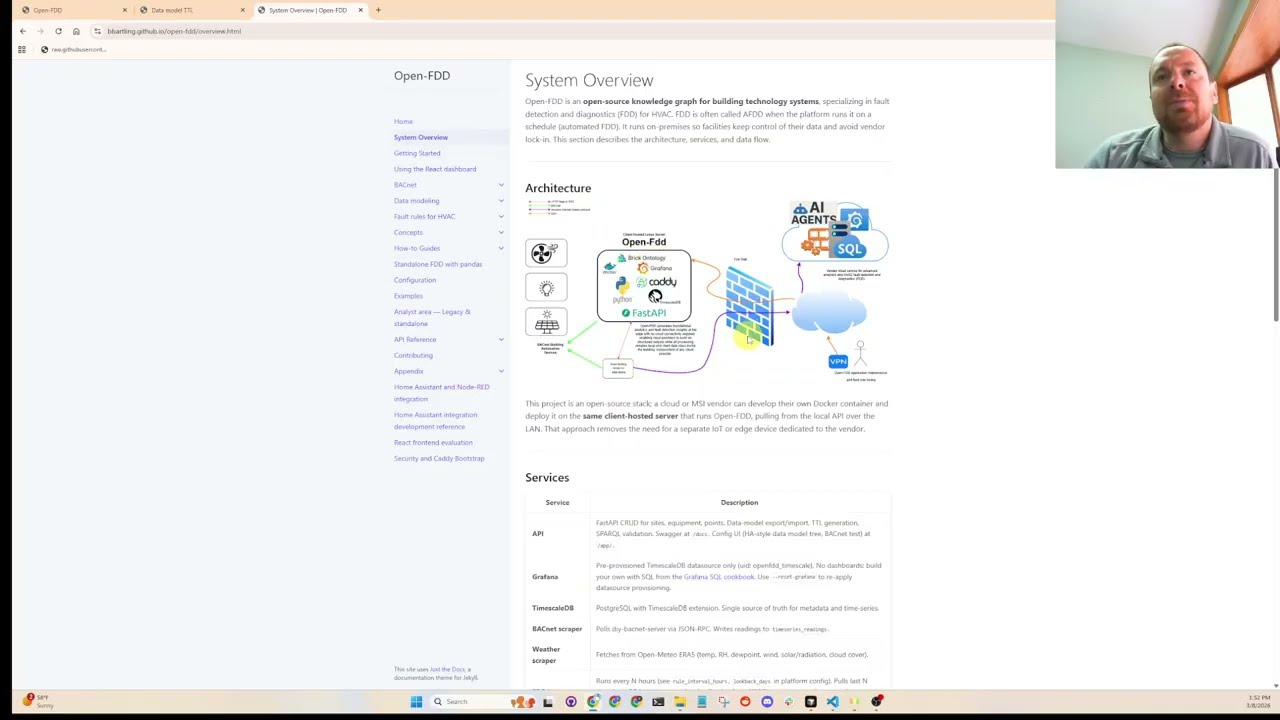Open Snipping Tool from the taskbar
1280x720 pixels.
pos(723,701)
